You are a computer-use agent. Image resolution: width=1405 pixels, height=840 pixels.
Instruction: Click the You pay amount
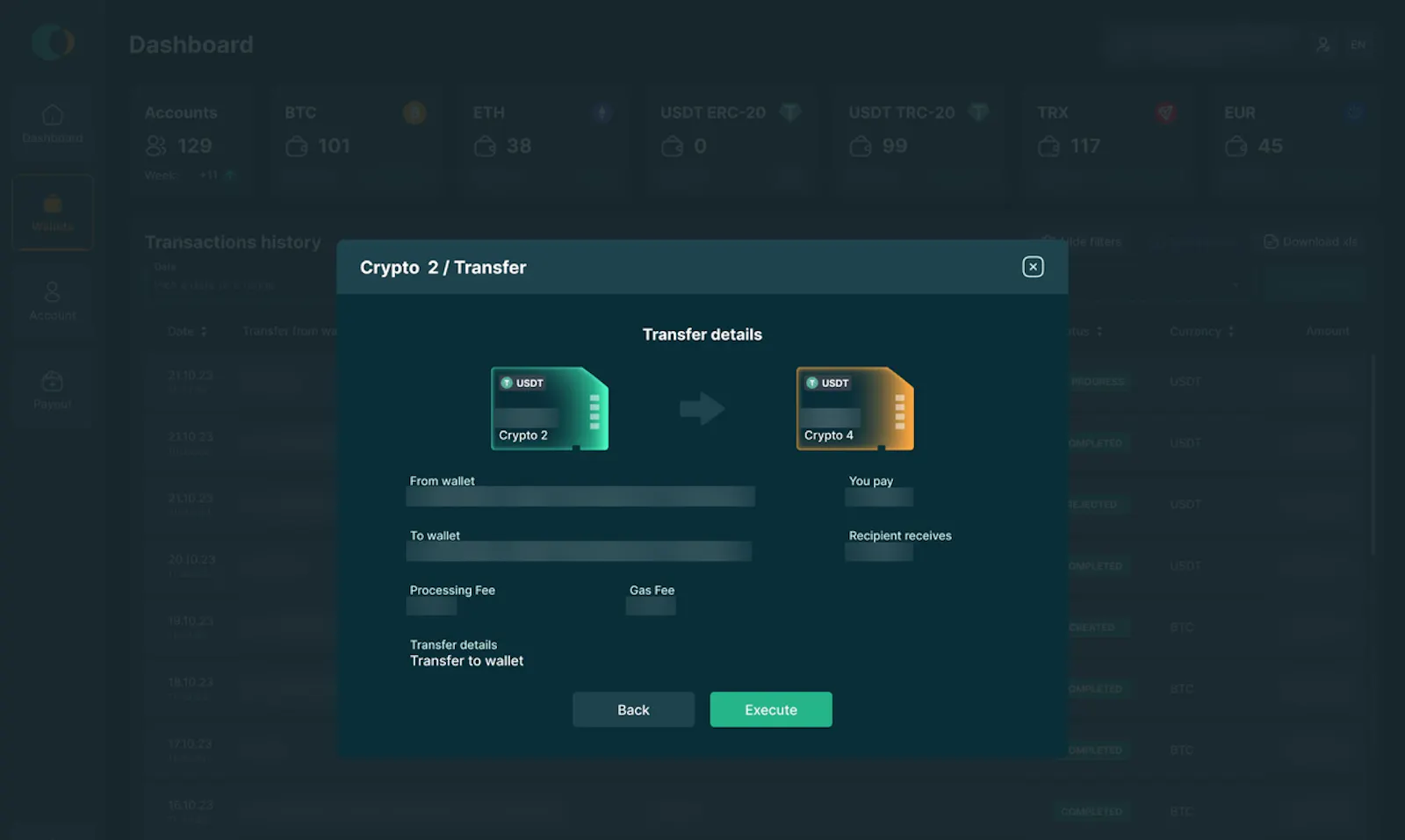(879, 497)
